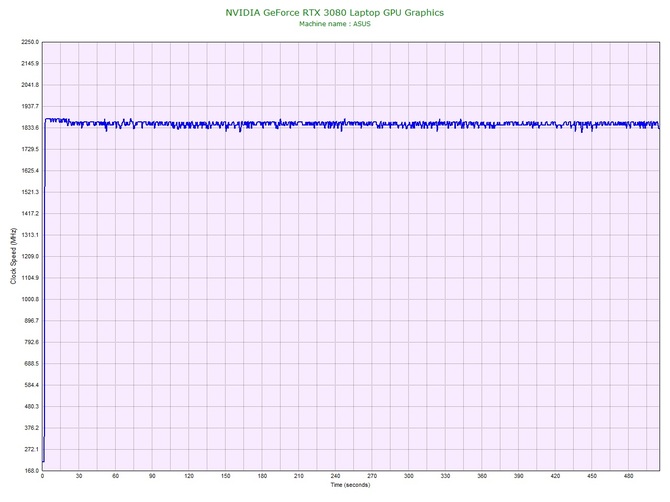
Task: Click the 1417.2 y-axis value
Action: 30,213
